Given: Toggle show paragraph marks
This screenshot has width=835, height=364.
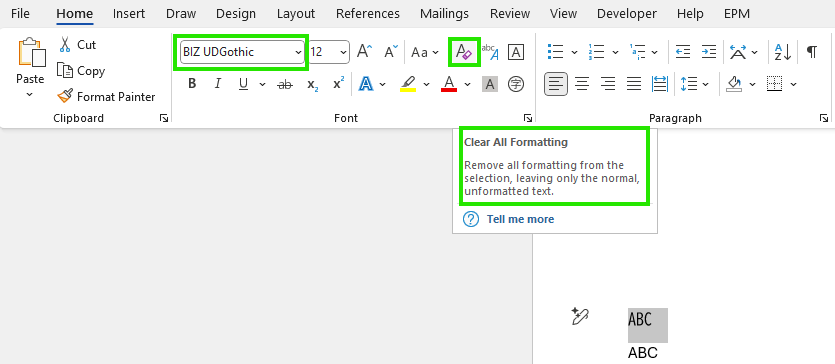Looking at the screenshot, I should [x=812, y=52].
